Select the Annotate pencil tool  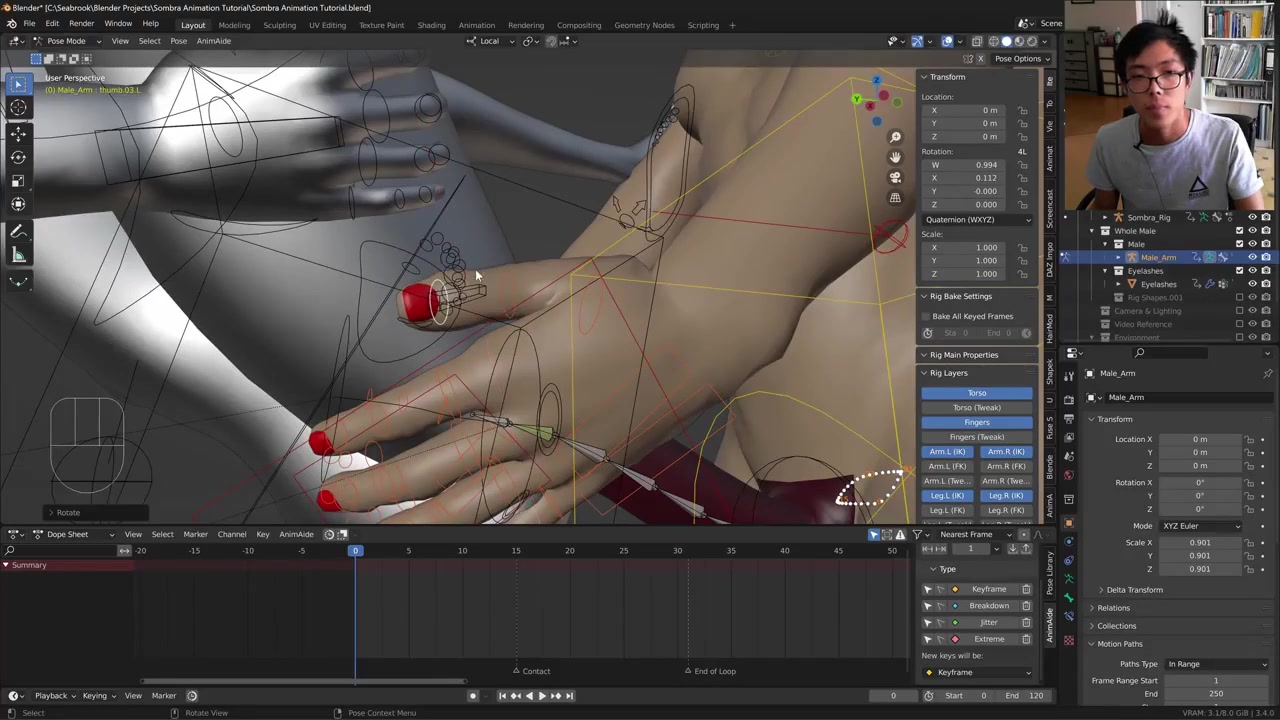(x=18, y=231)
